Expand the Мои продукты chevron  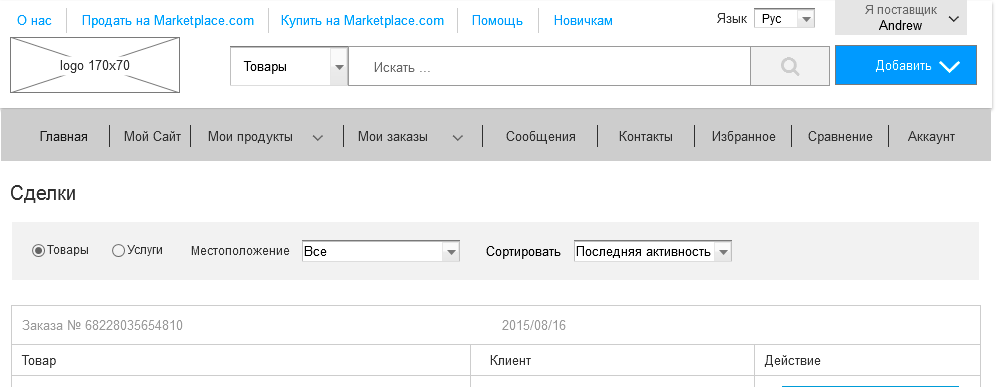(318, 137)
